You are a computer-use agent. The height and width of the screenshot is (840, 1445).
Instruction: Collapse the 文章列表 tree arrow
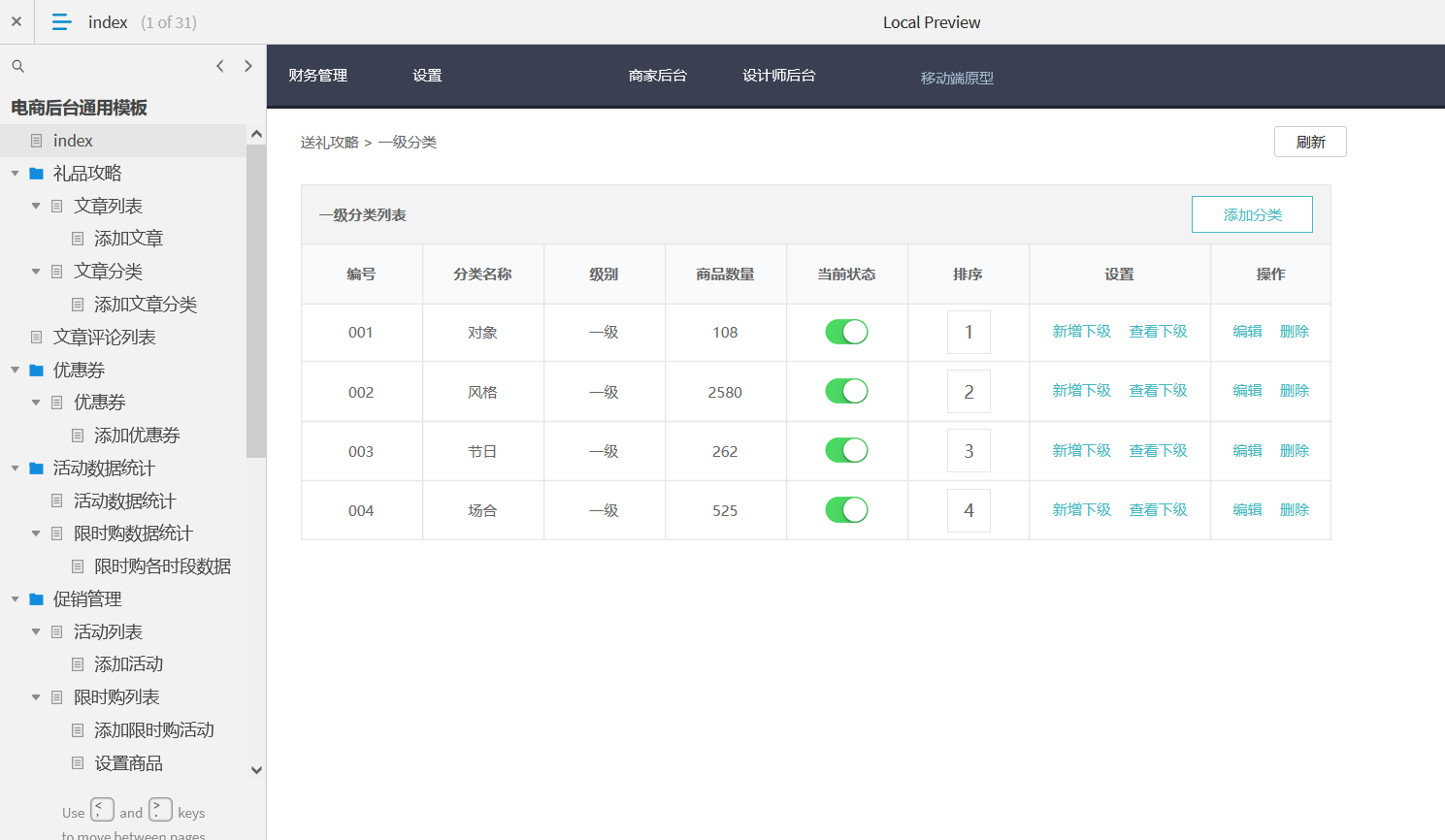[36, 207]
